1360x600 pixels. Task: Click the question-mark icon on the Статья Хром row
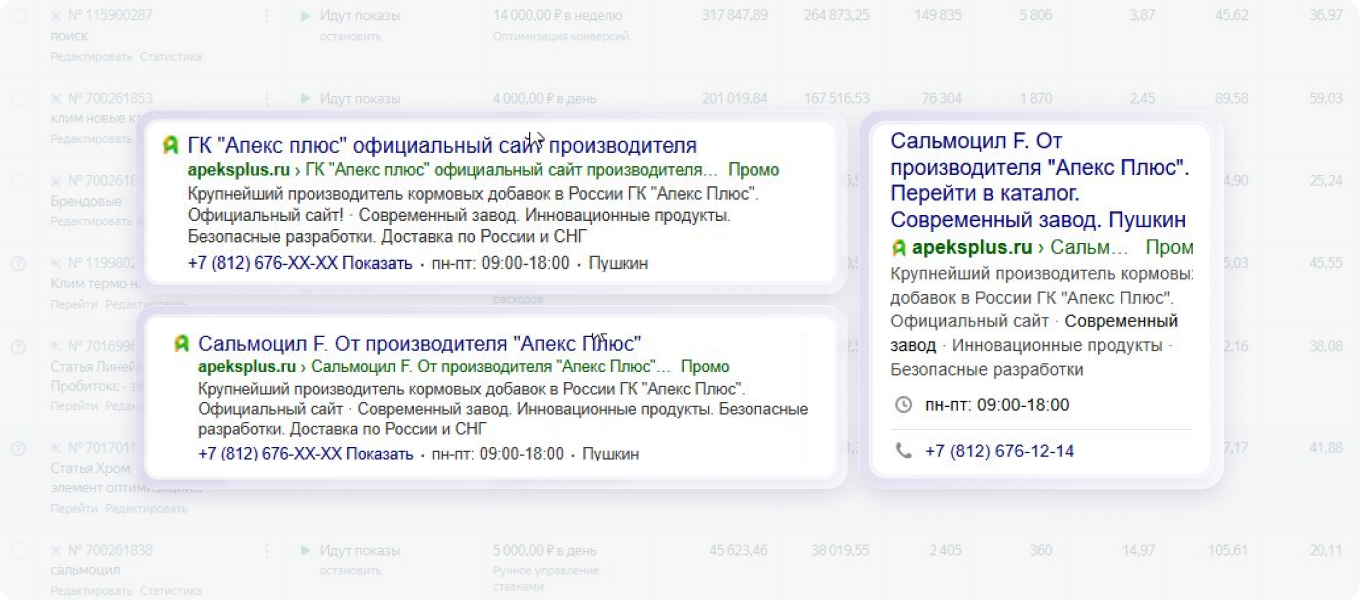pyautogui.click(x=17, y=449)
